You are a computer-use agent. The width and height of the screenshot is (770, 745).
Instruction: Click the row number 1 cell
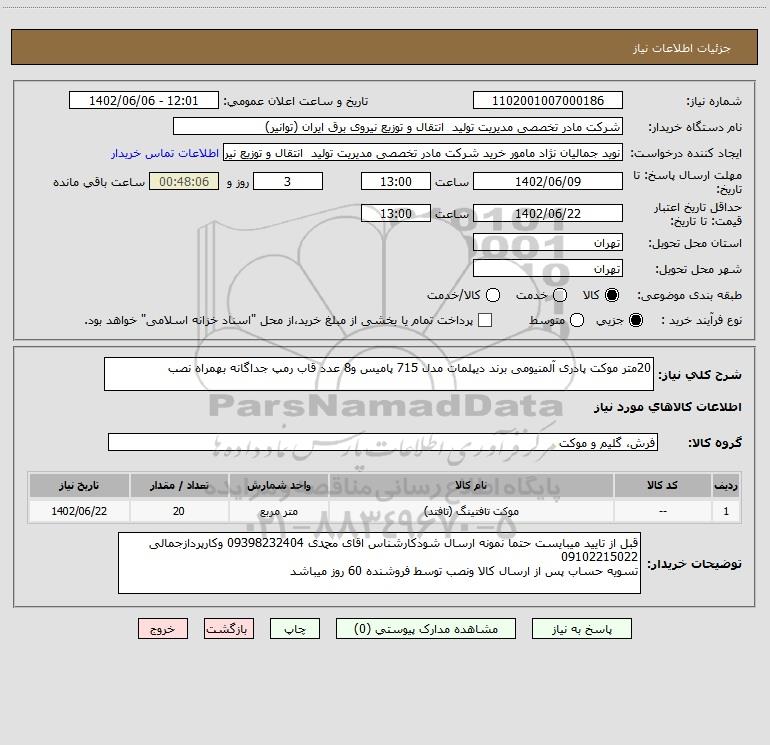(x=726, y=511)
